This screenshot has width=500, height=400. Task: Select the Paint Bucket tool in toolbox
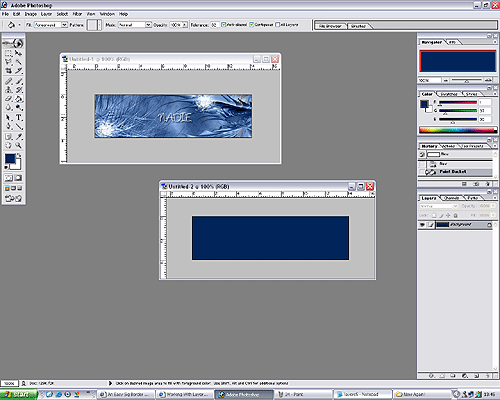[x=19, y=99]
